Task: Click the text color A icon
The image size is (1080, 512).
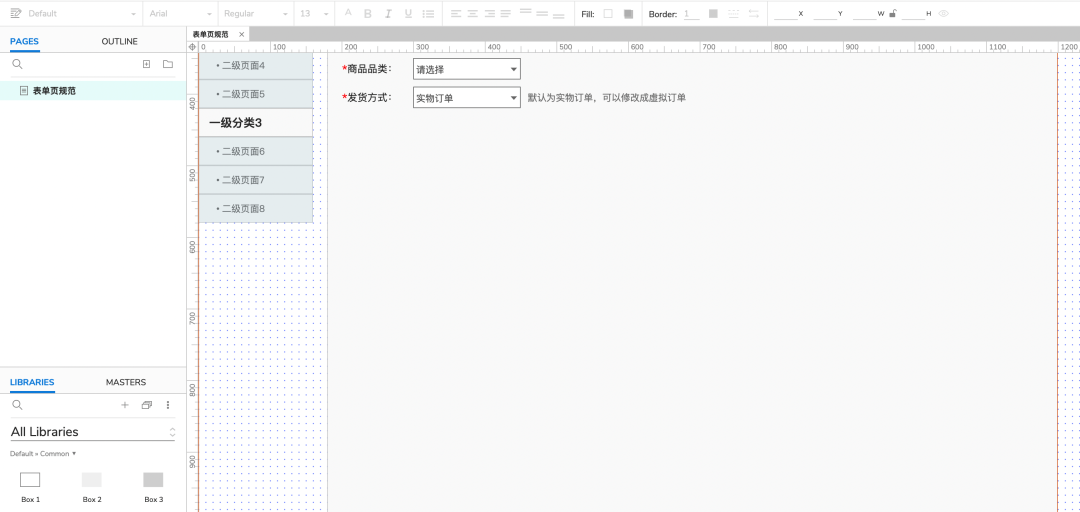Action: [x=348, y=13]
